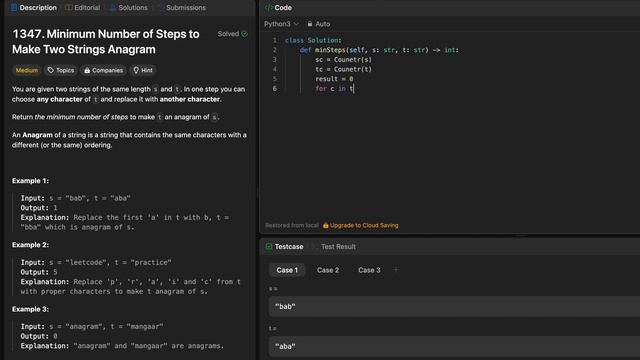This screenshot has height=360, width=640.
Task: Click the green Solved checkmark icon
Action: [x=244, y=34]
